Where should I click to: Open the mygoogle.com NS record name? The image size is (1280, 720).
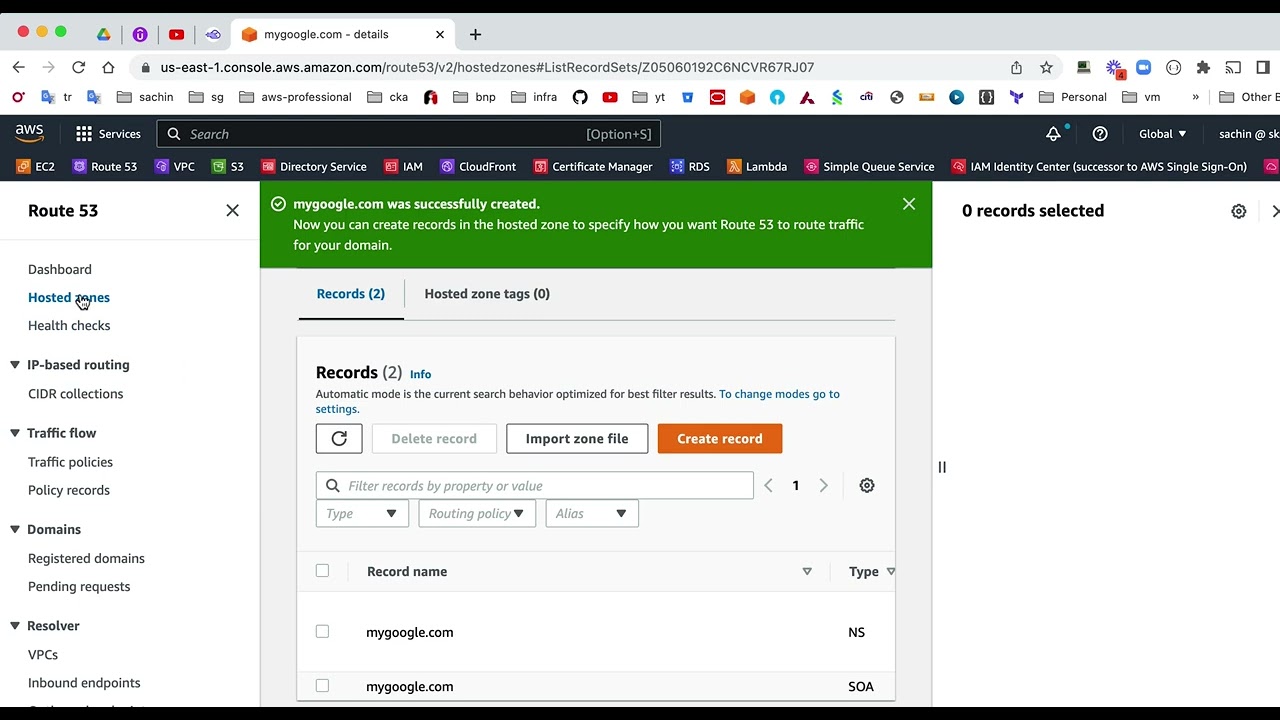point(410,632)
